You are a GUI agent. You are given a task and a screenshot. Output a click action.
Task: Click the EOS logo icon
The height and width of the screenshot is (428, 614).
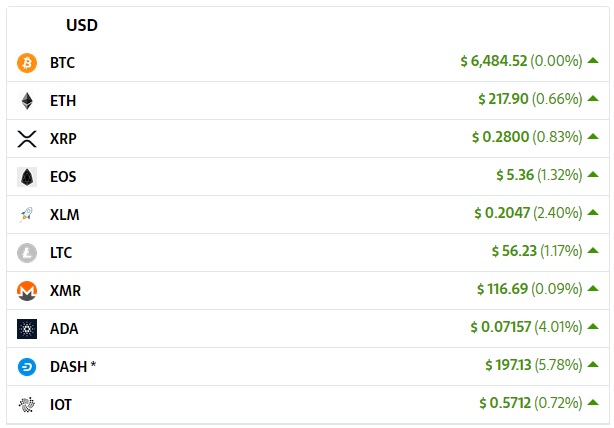(x=27, y=177)
